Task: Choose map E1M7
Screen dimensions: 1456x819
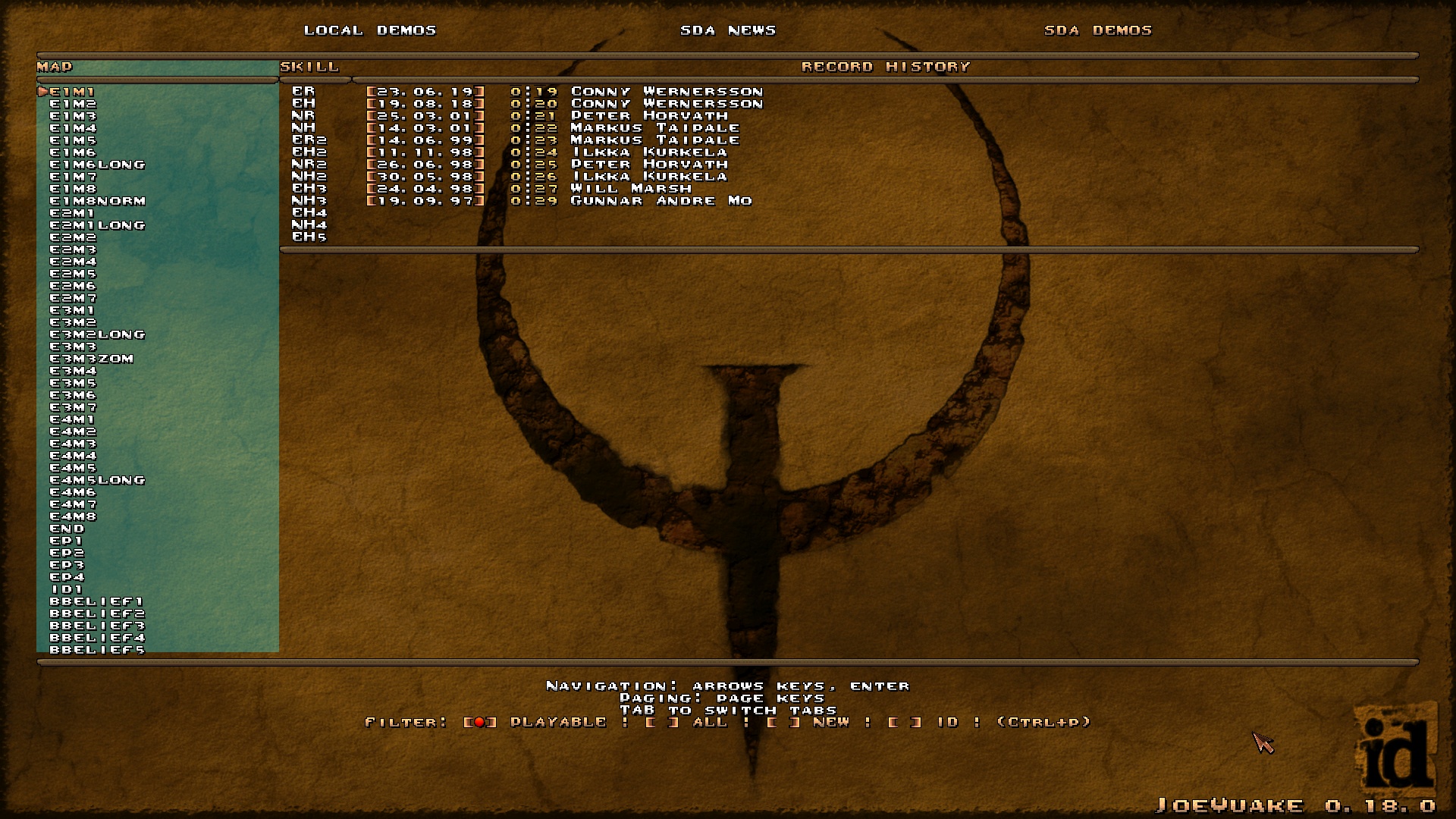Action: pos(73,177)
